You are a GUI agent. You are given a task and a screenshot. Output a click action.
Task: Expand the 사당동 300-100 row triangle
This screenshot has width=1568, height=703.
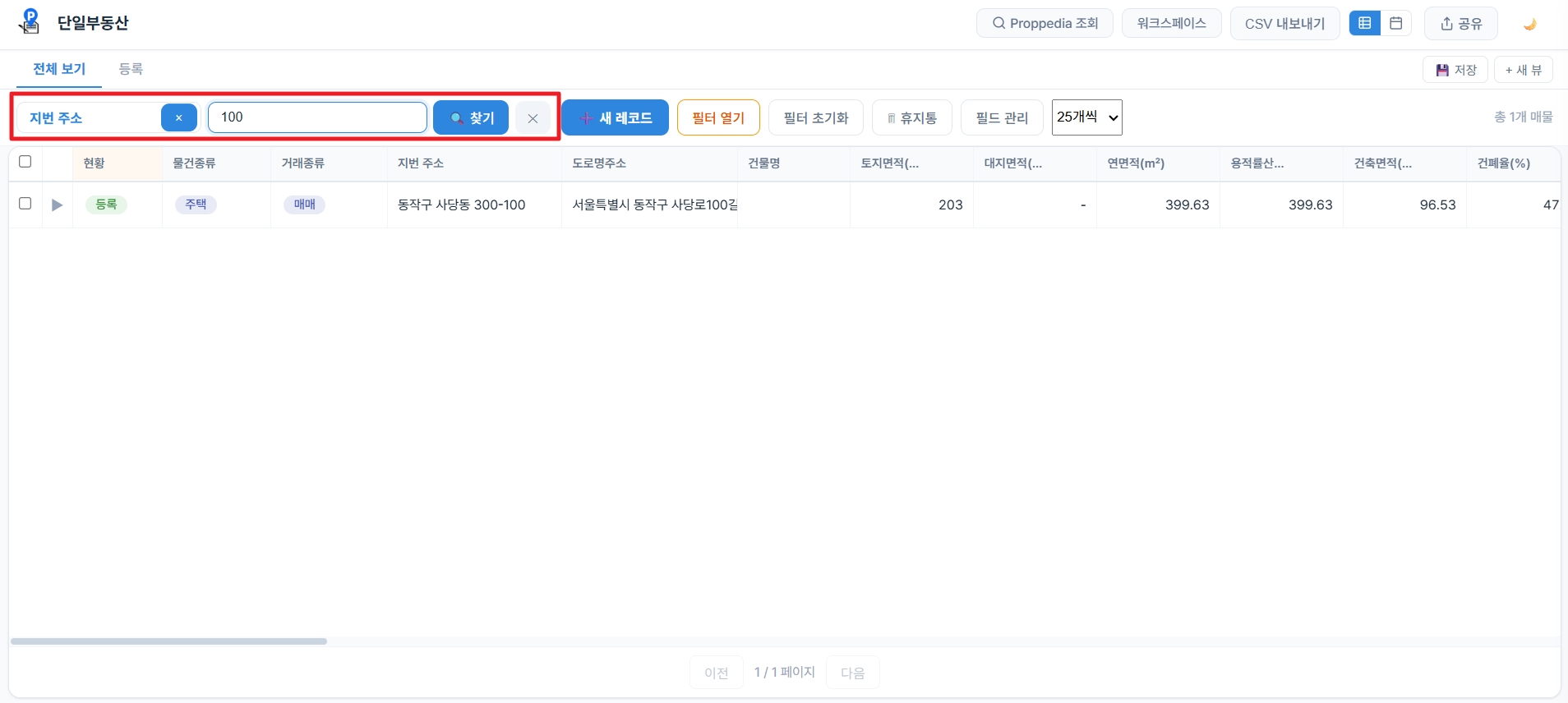point(57,204)
